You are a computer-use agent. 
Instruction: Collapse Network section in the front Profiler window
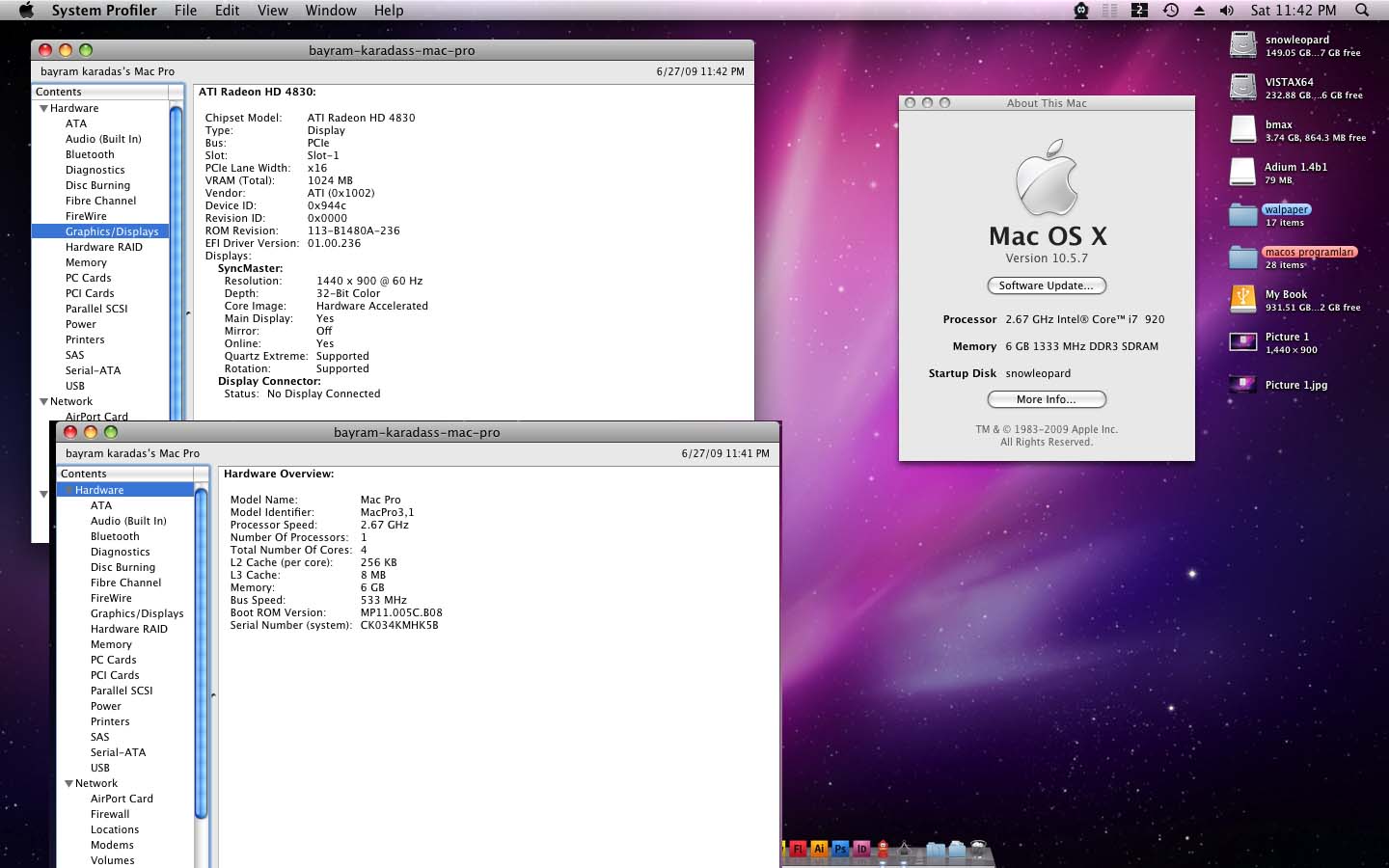tap(68, 783)
